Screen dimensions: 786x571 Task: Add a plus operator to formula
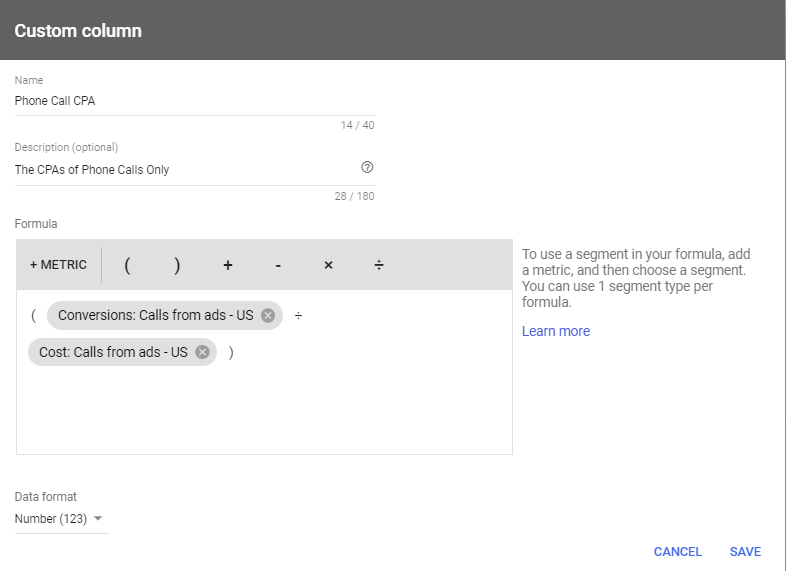228,265
